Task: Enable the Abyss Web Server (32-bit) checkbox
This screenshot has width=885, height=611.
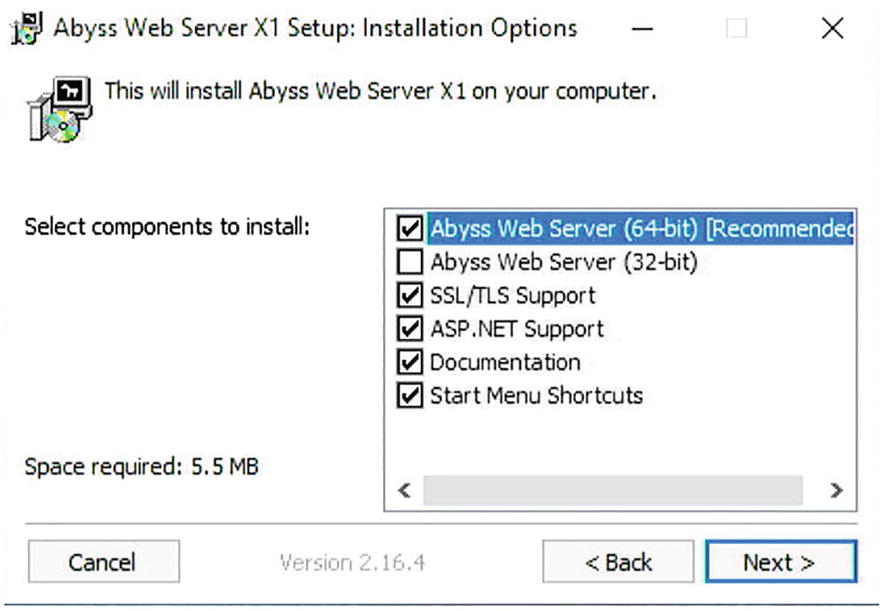Action: (409, 263)
